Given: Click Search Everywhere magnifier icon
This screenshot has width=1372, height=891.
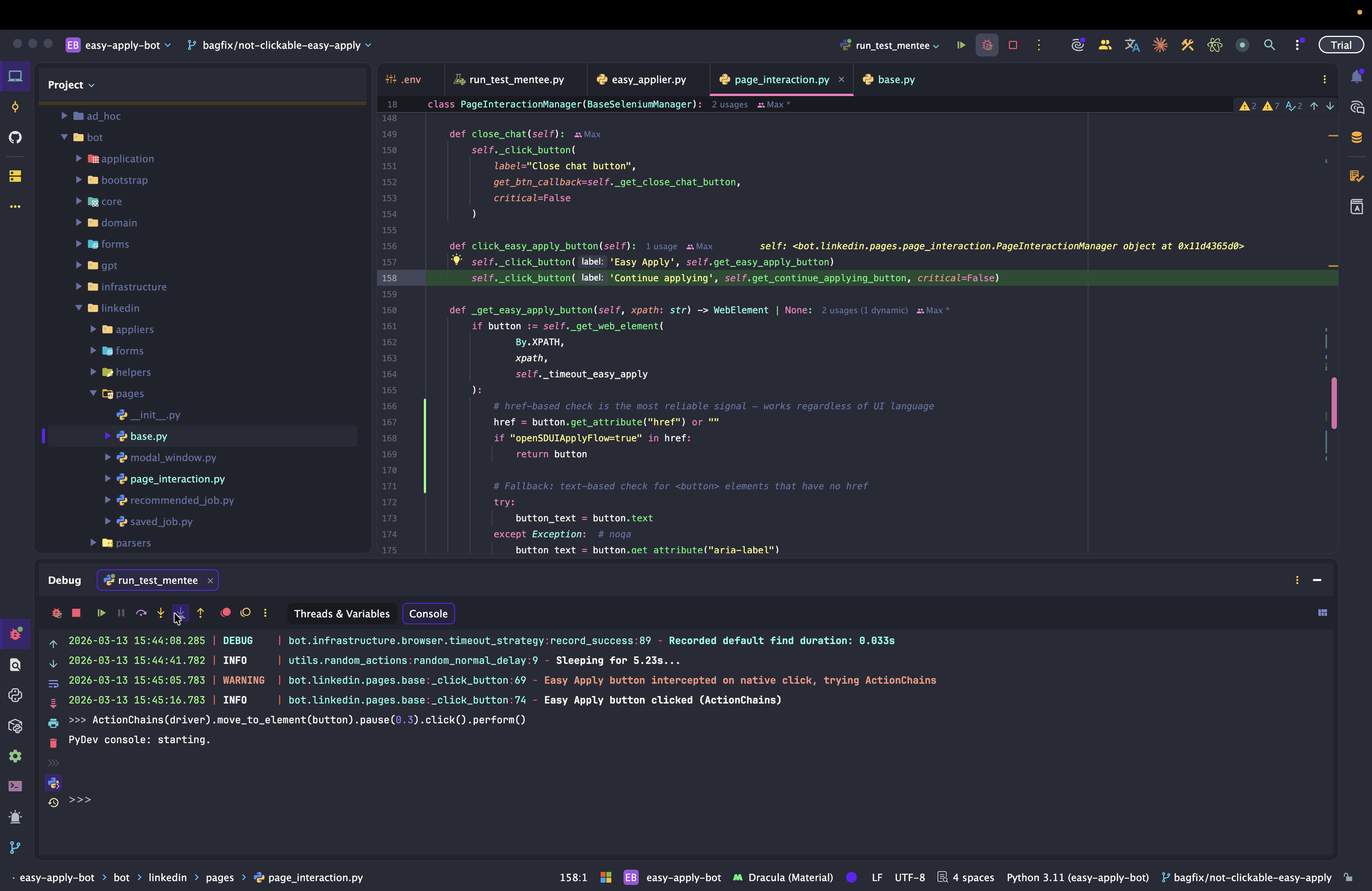Looking at the screenshot, I should coord(1269,45).
